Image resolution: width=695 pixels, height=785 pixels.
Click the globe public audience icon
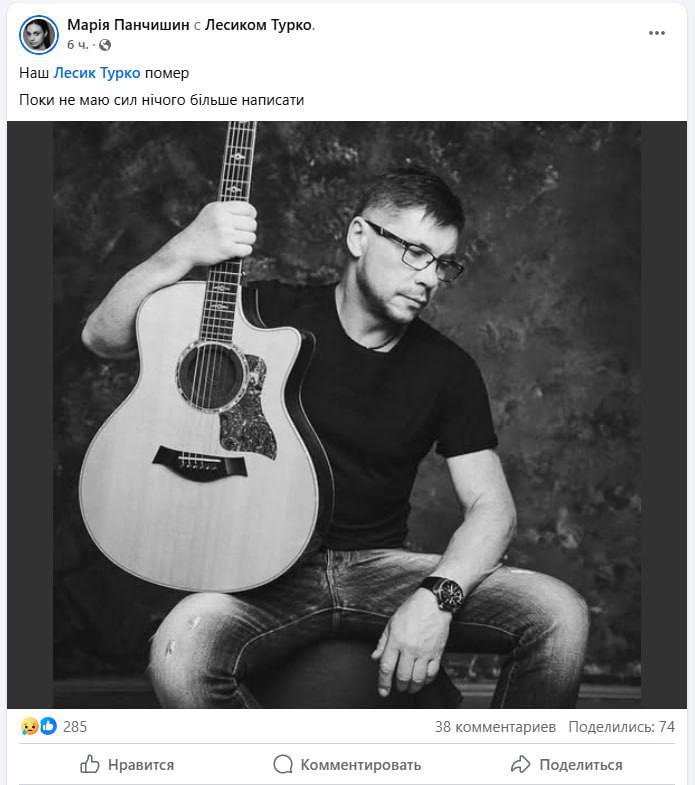(105, 45)
